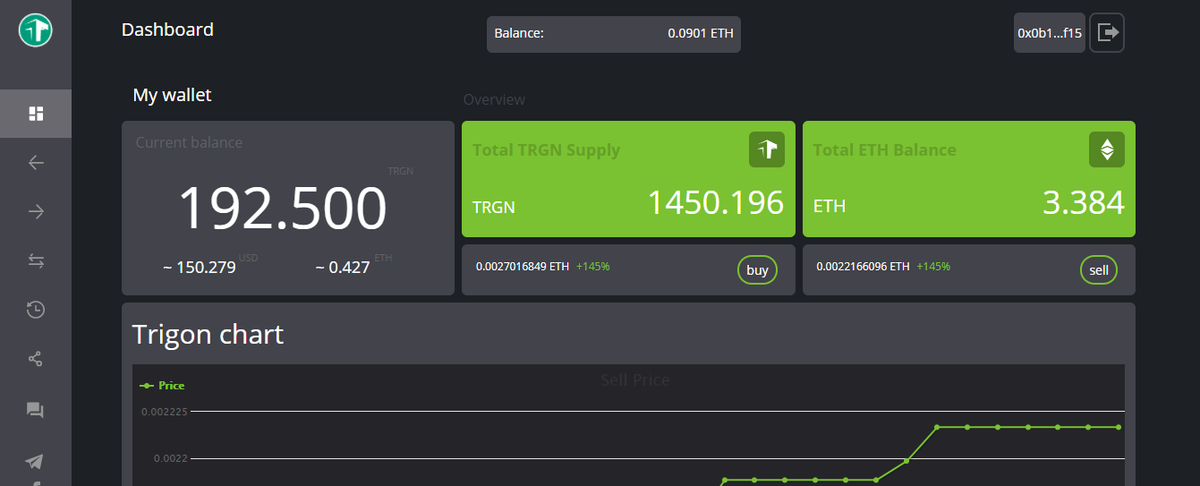Click the 0.0022166096 ETH sell price
The image size is (1200, 486).
[x=863, y=267]
